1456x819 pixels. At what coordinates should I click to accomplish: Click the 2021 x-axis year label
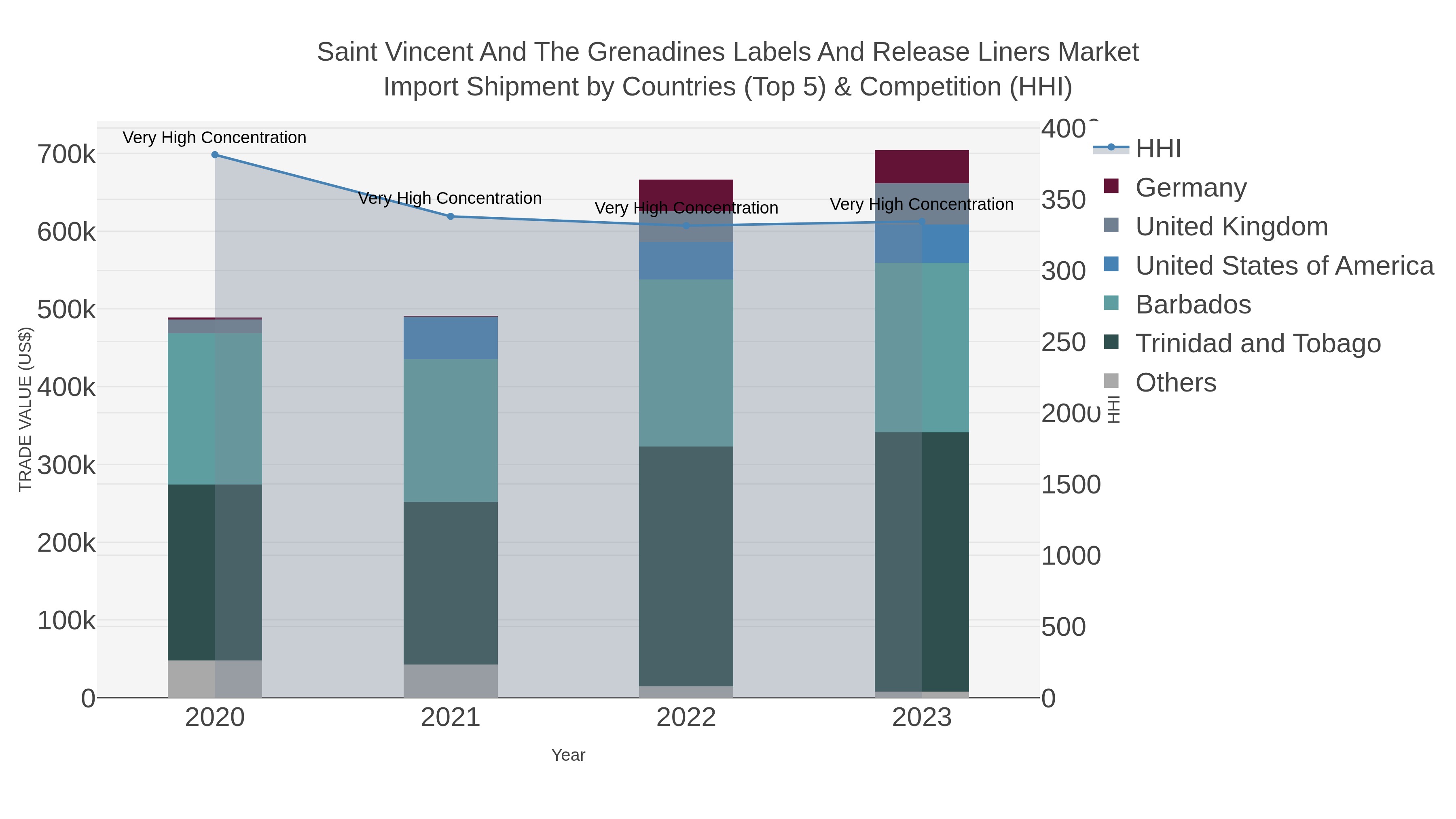click(x=451, y=718)
